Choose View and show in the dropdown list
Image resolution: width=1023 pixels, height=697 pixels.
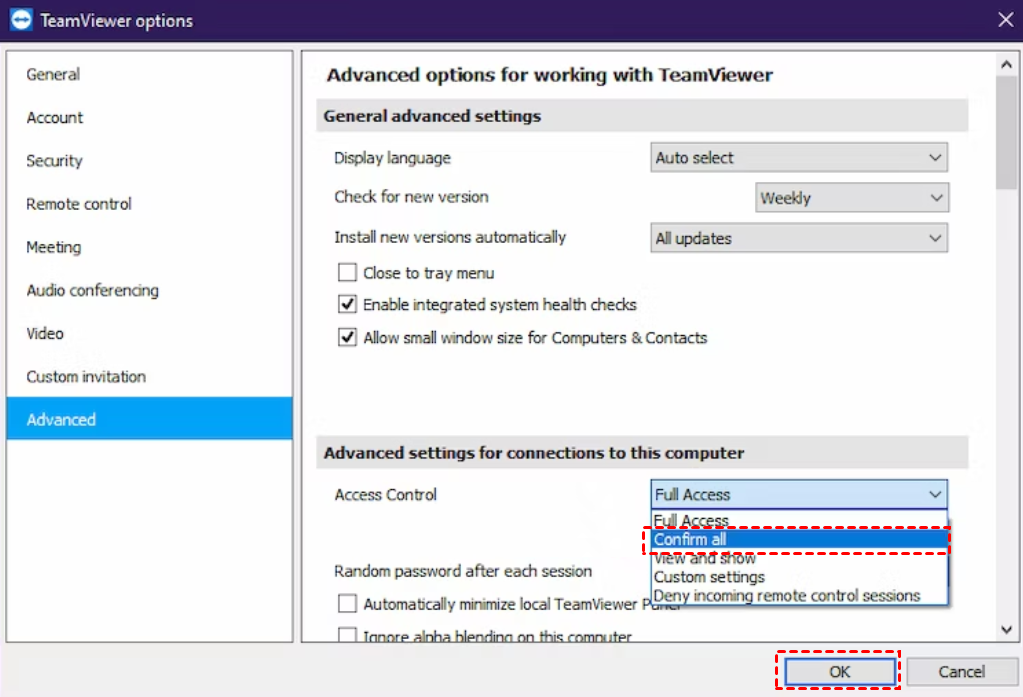[x=799, y=558]
